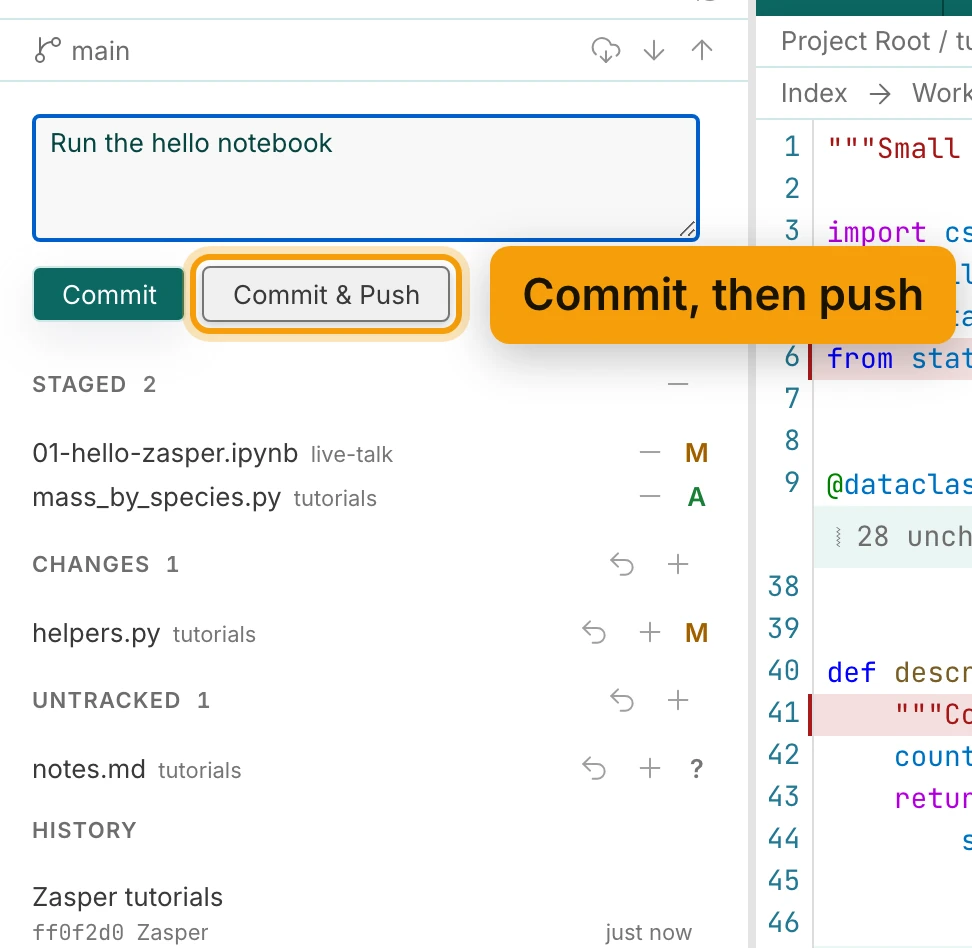Click the main branch name

click(100, 51)
